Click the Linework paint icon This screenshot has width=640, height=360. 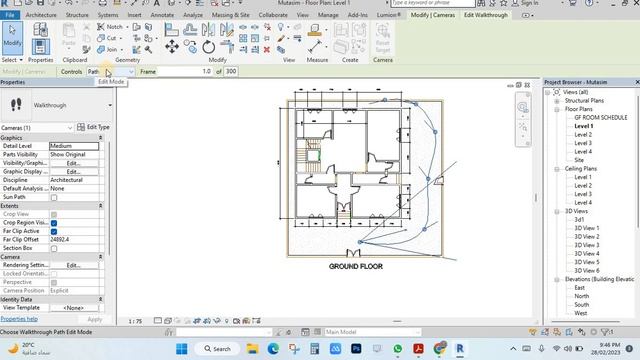[281, 38]
